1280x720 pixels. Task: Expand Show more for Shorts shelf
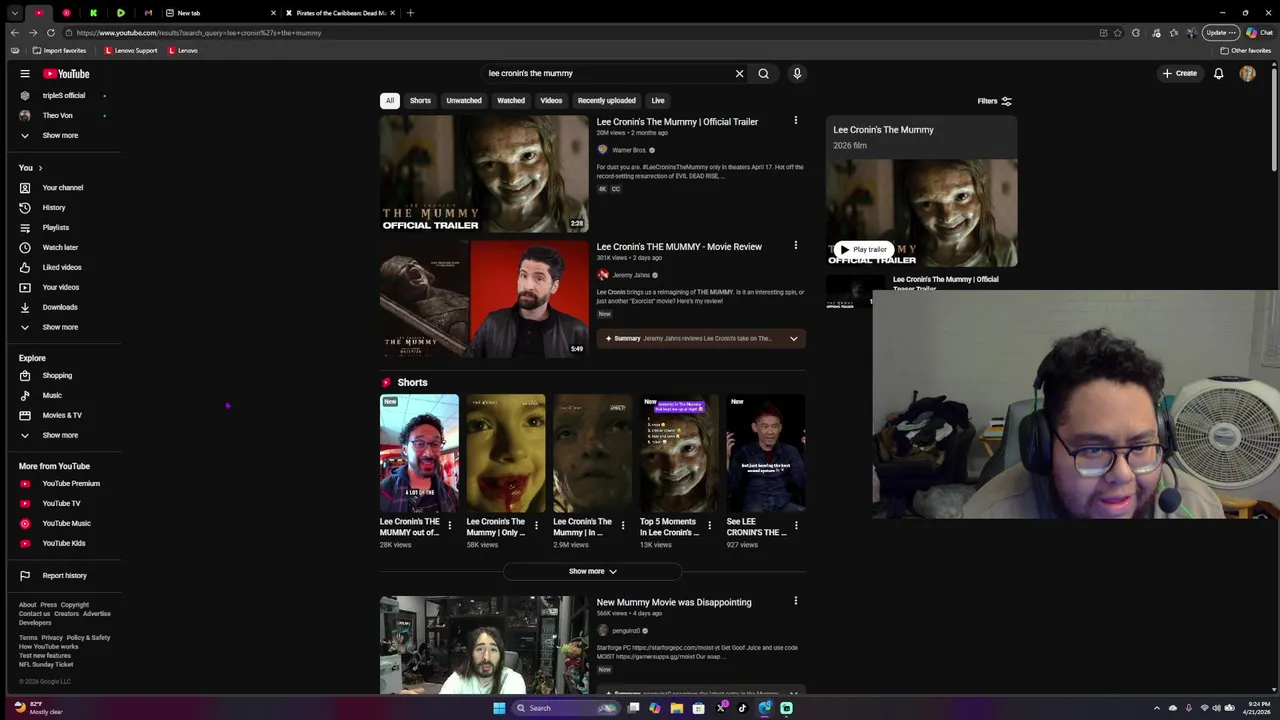pyautogui.click(x=593, y=571)
